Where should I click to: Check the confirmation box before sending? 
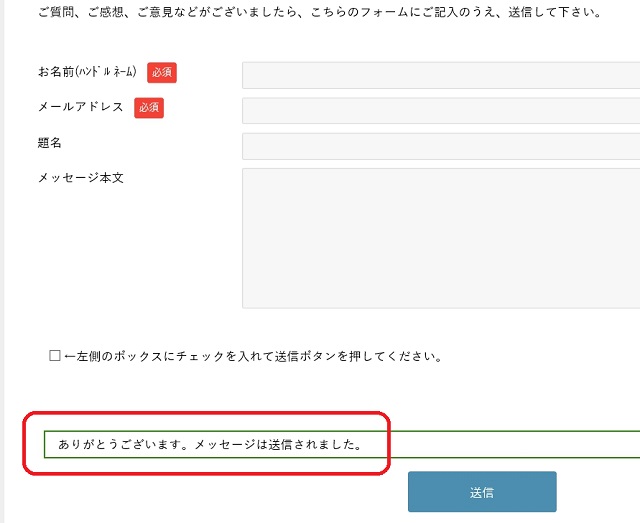[x=55, y=356]
